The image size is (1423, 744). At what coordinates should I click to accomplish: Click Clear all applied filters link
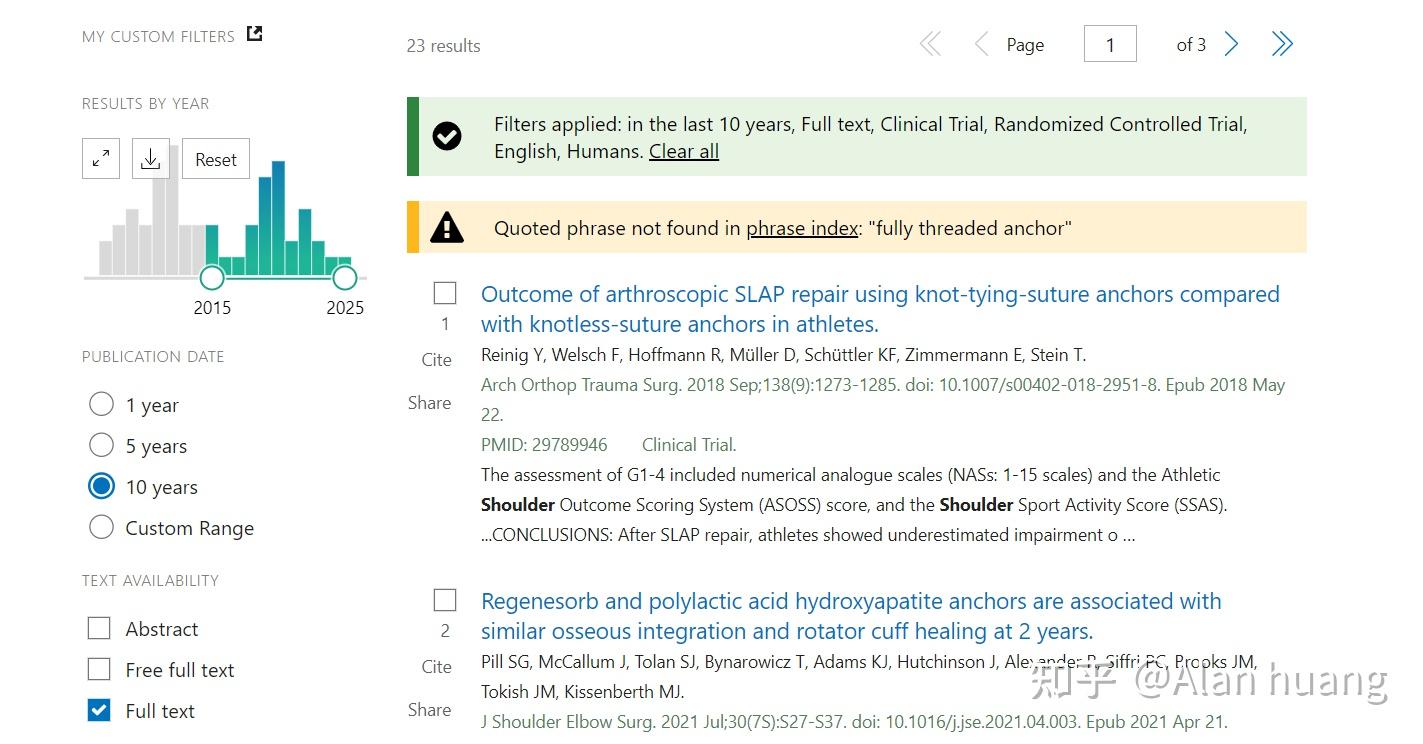[x=684, y=151]
